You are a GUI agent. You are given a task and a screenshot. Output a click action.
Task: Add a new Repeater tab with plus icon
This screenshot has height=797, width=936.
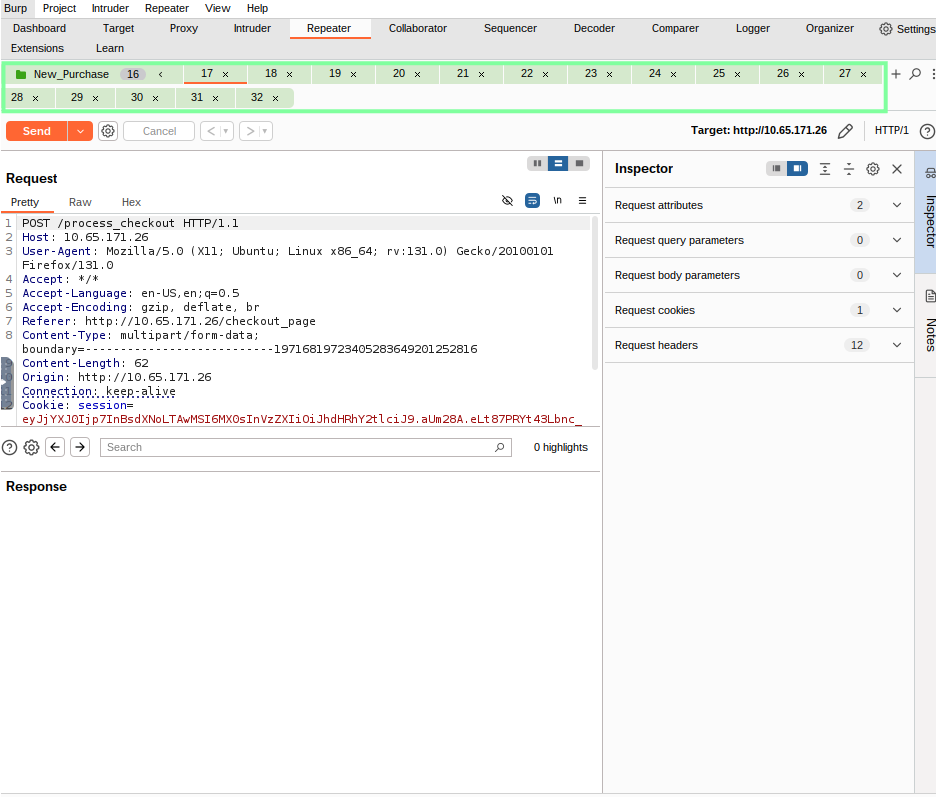896,74
